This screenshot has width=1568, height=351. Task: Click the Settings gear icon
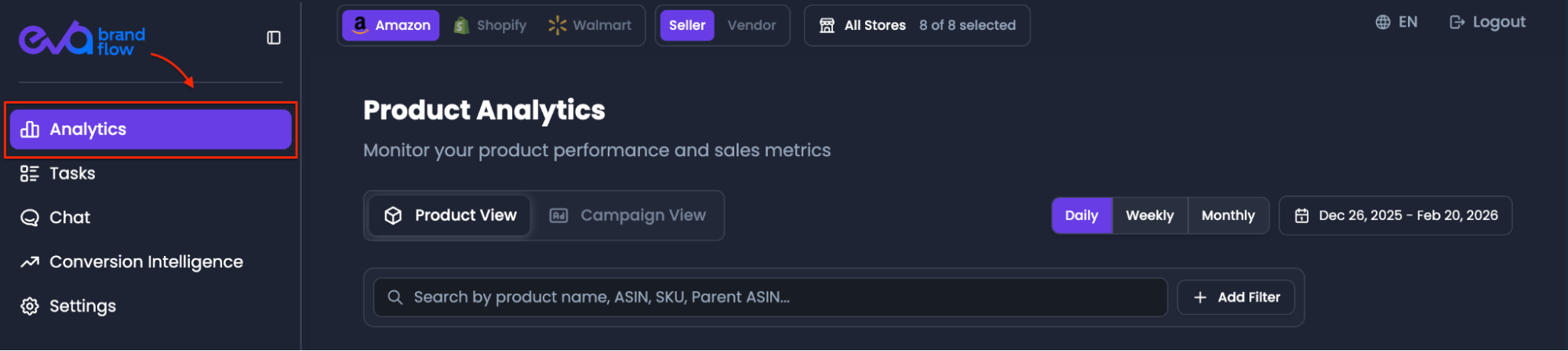click(30, 306)
